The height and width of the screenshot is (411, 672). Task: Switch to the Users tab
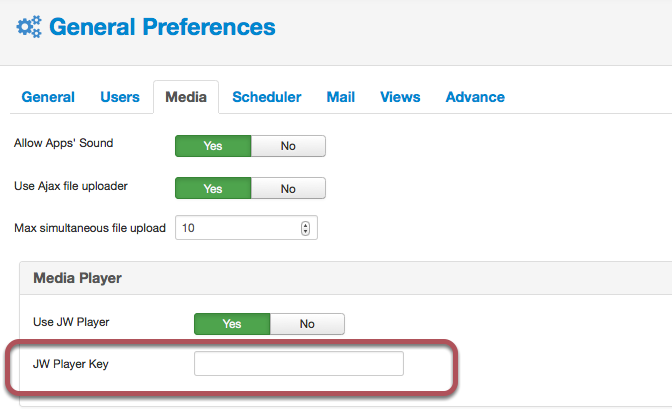pos(120,97)
